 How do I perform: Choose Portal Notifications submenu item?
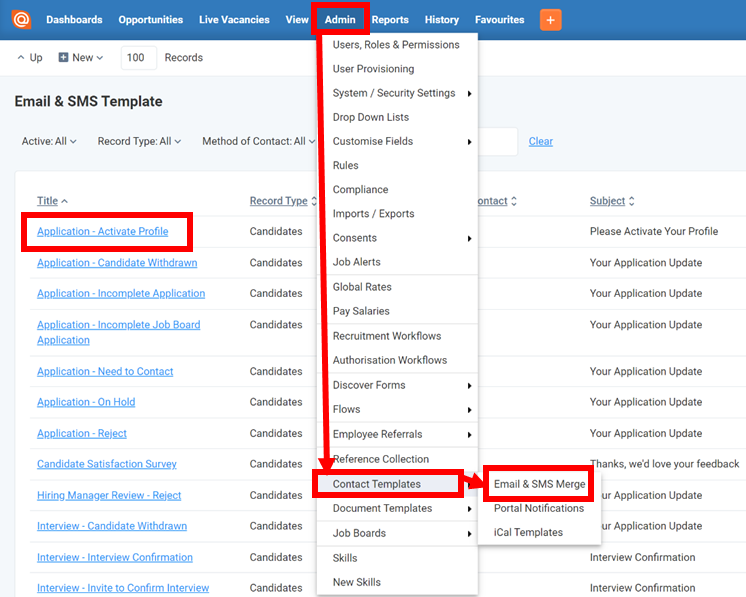539,509
